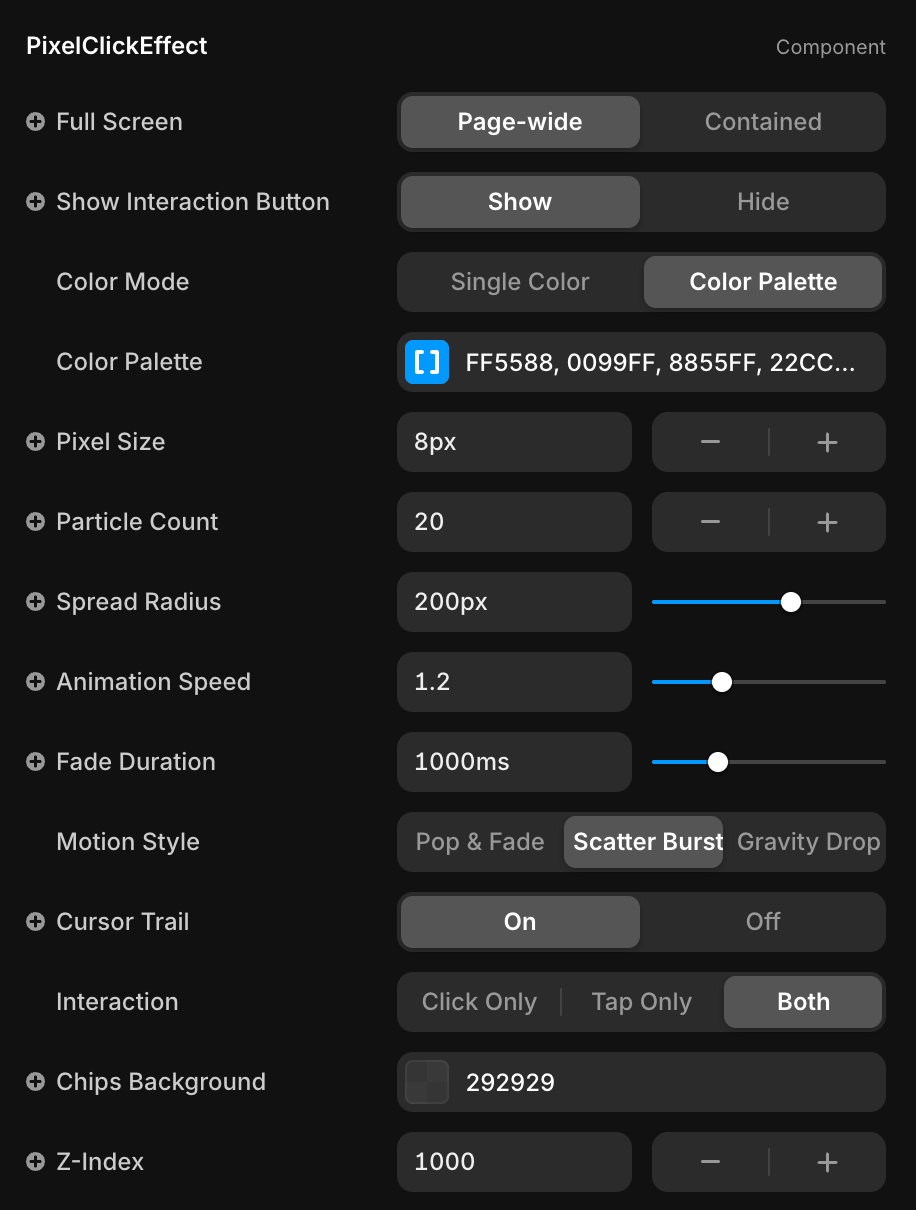Select Pop & Fade motion style
The width and height of the screenshot is (916, 1210).
point(480,842)
